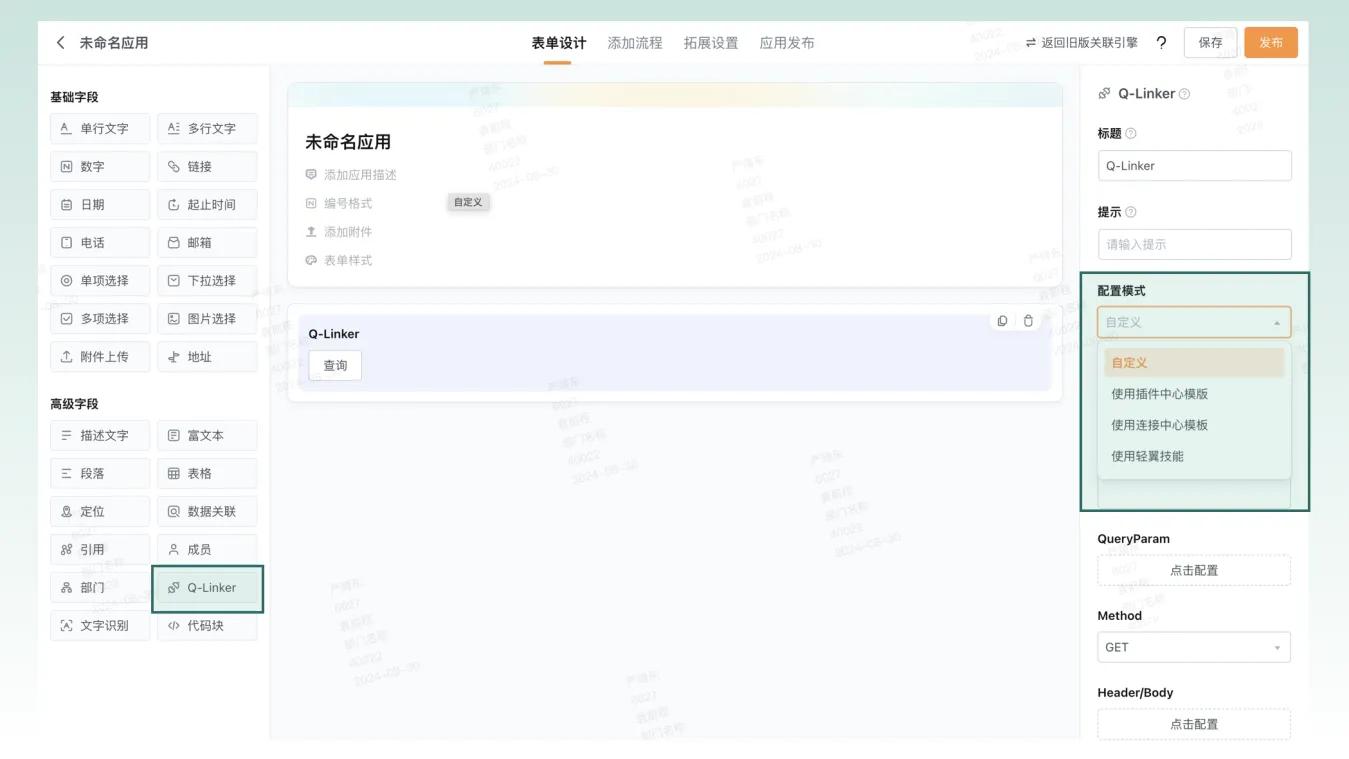Open the help question mark icon
The width and height of the screenshot is (1349, 759).
tap(1161, 43)
